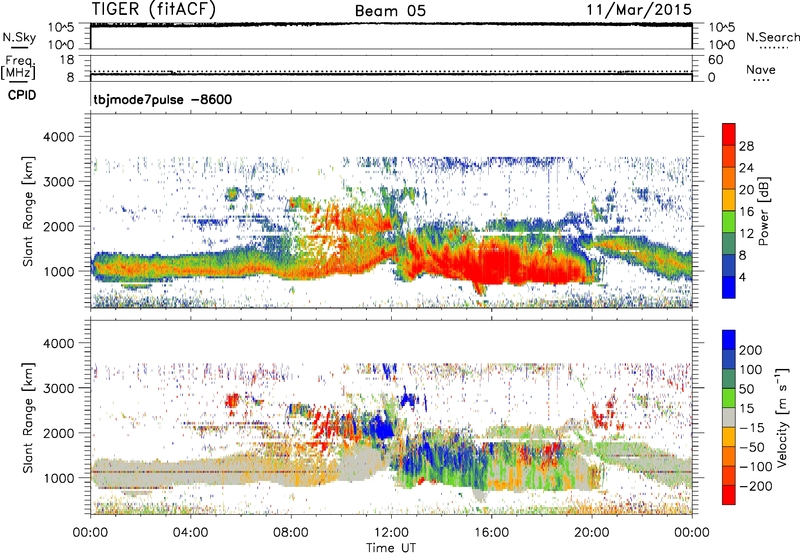Click the 'TIGER (fitACF)' plot title

click(x=154, y=9)
